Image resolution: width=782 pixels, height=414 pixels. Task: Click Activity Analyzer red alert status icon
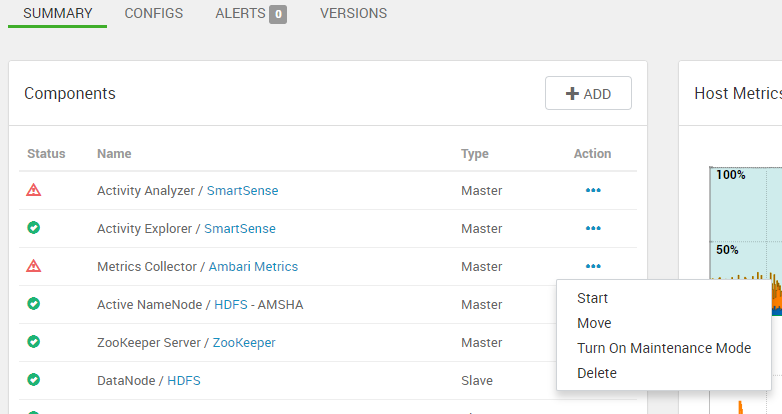click(x=34, y=190)
